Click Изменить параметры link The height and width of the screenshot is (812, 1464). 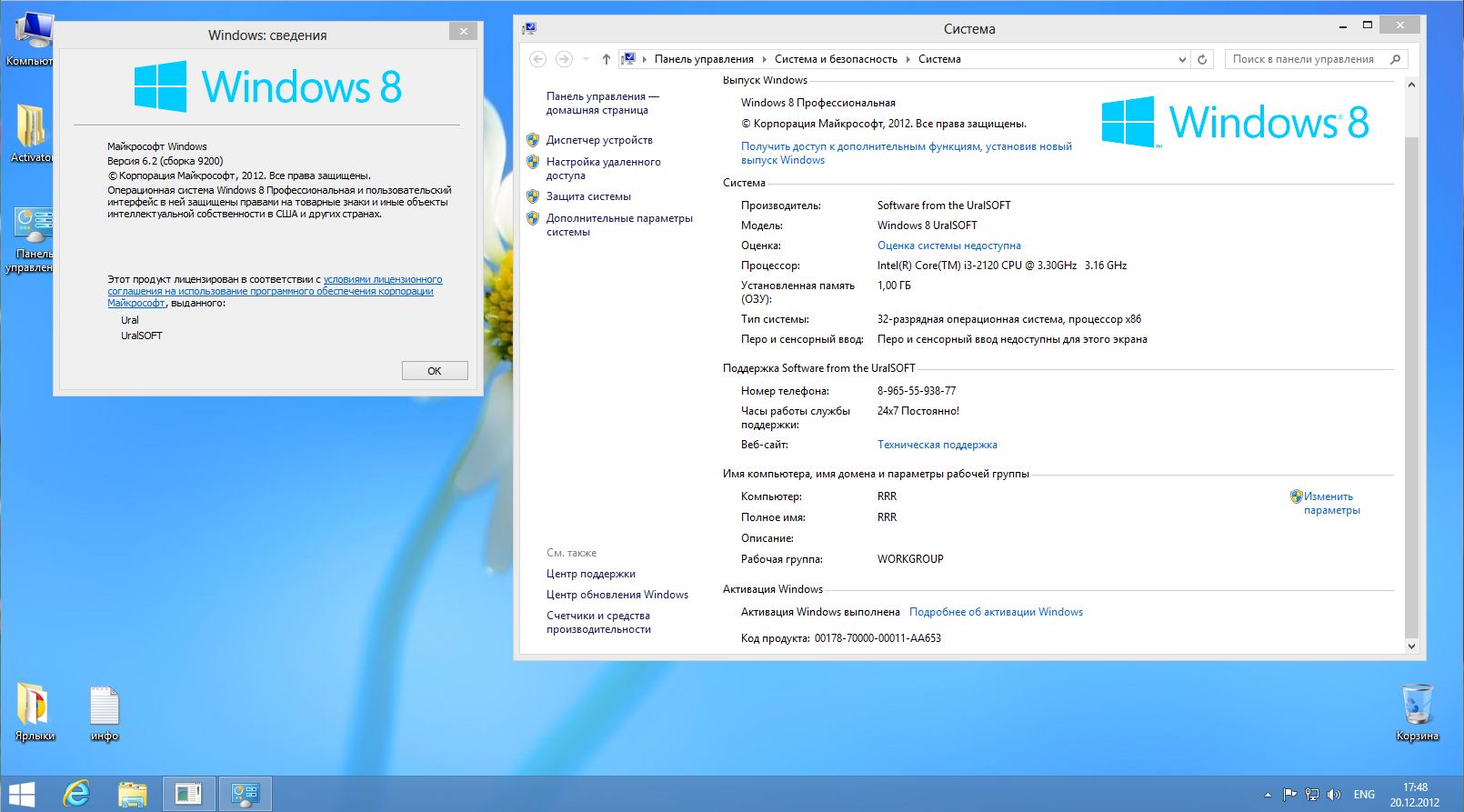[x=1332, y=503]
